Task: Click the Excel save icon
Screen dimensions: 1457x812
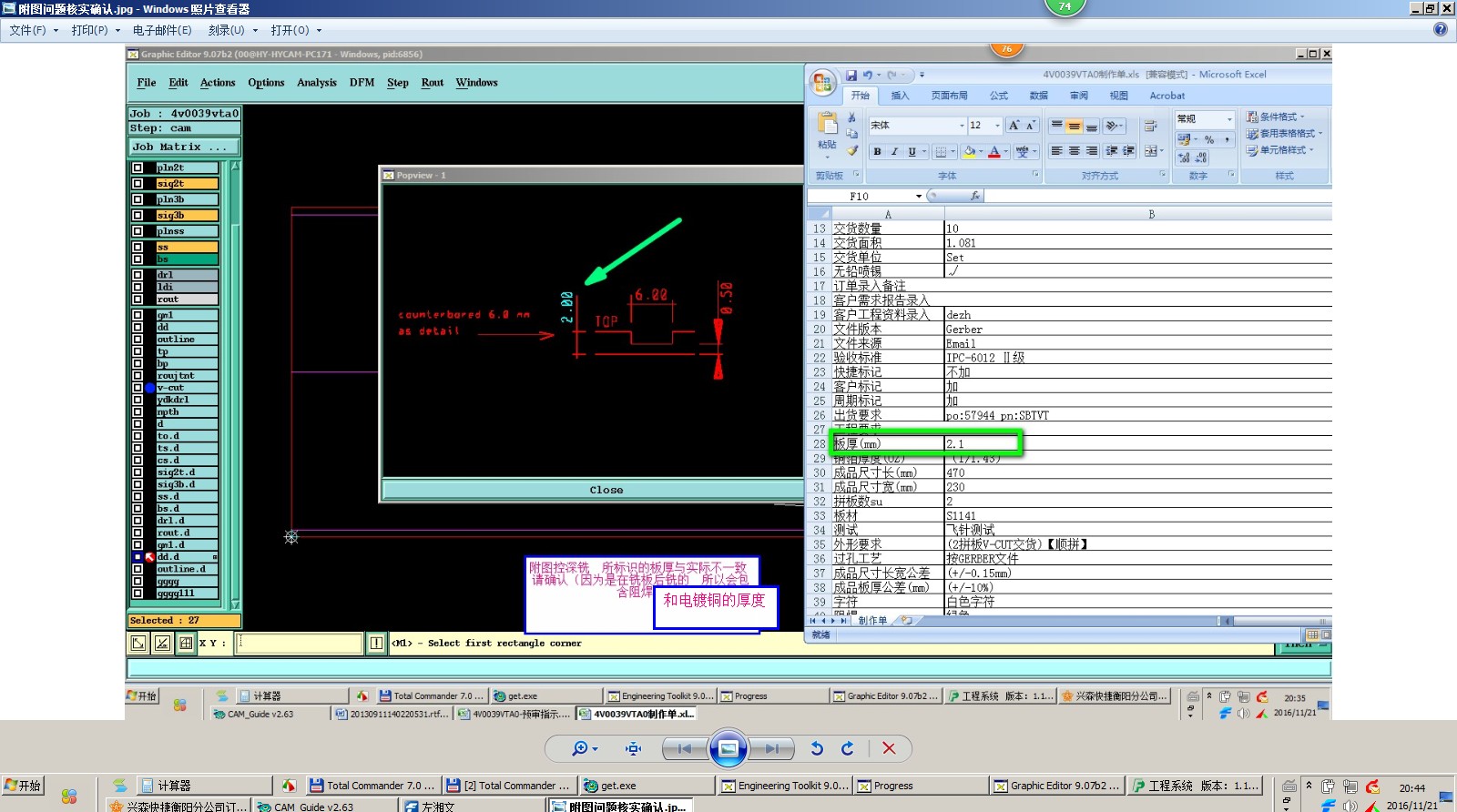Action: tap(851, 76)
